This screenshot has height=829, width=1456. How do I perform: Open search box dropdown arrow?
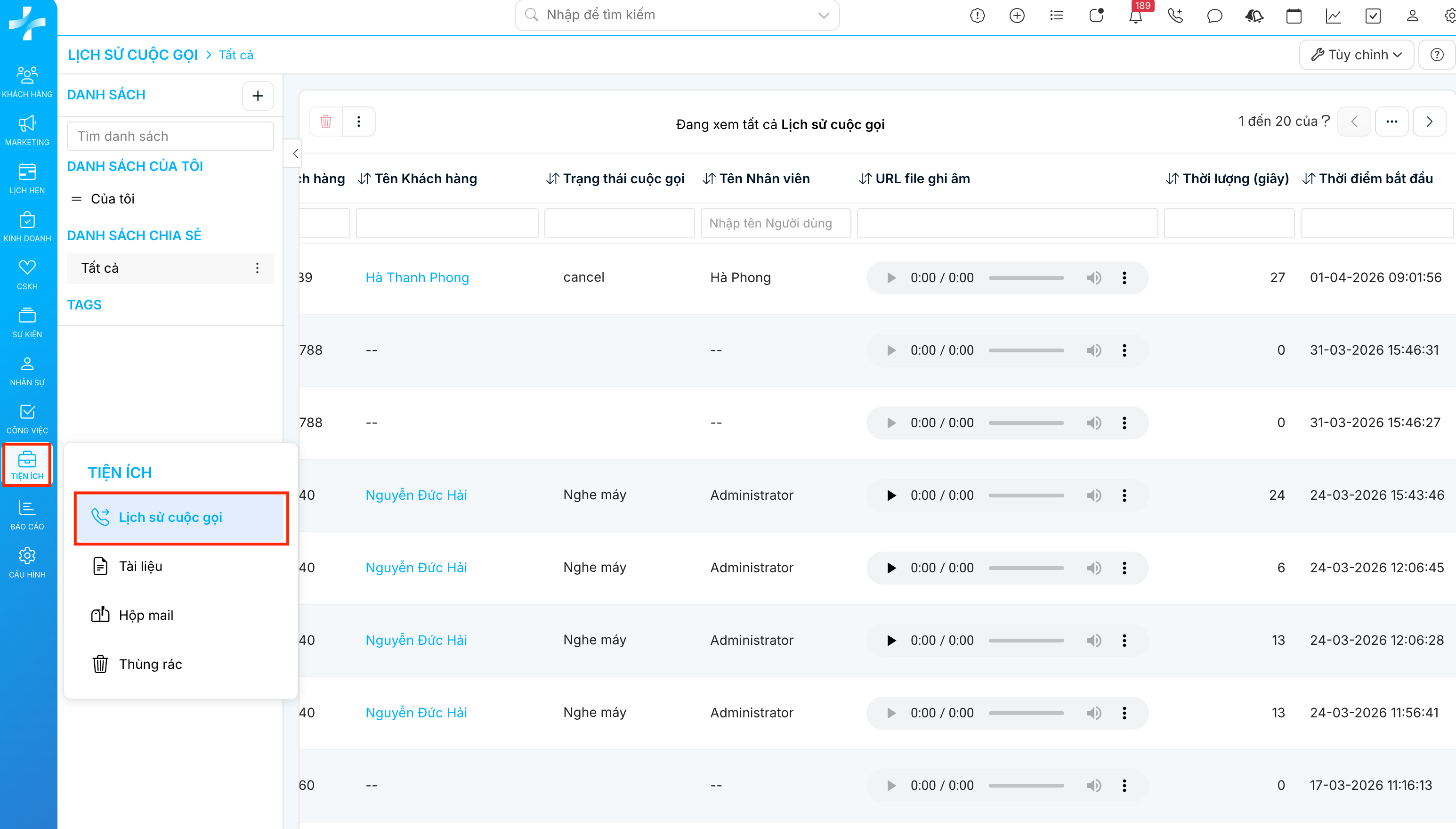coord(824,16)
